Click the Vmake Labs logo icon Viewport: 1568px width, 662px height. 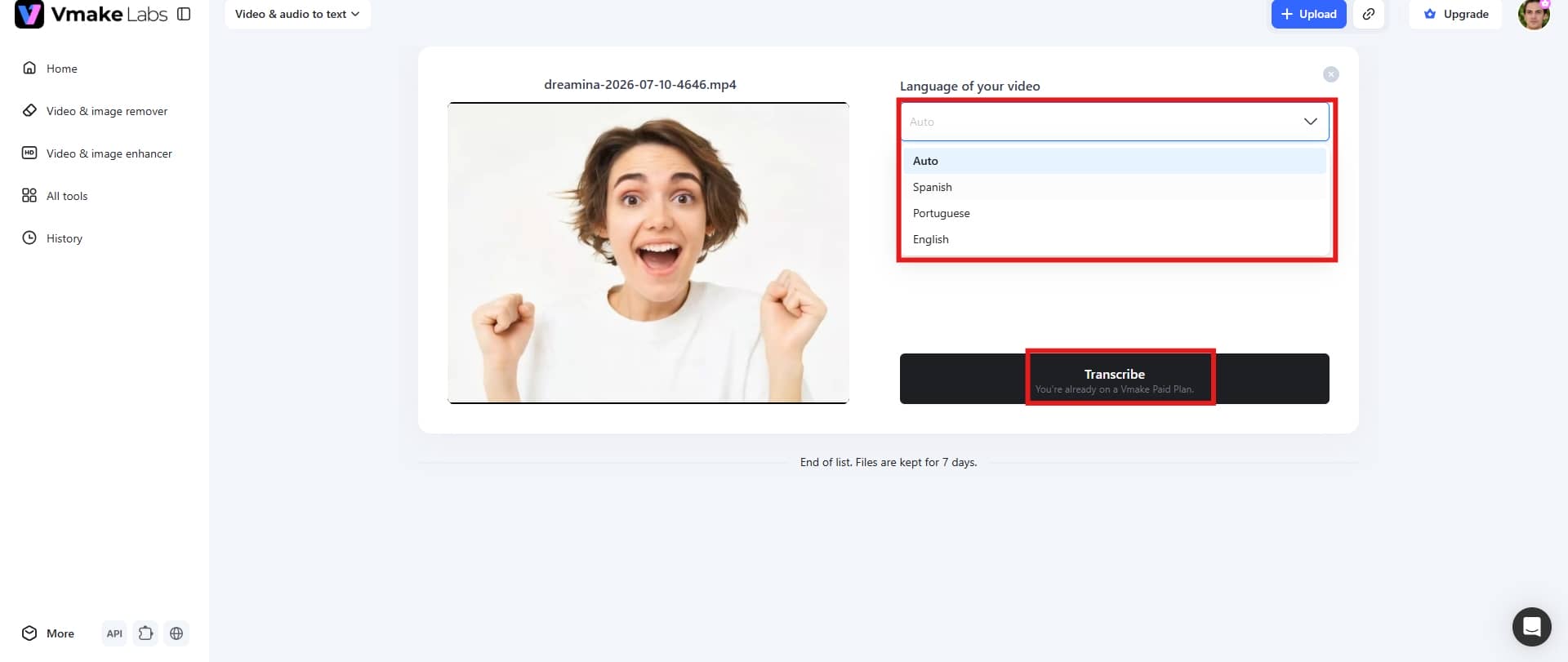pos(29,14)
